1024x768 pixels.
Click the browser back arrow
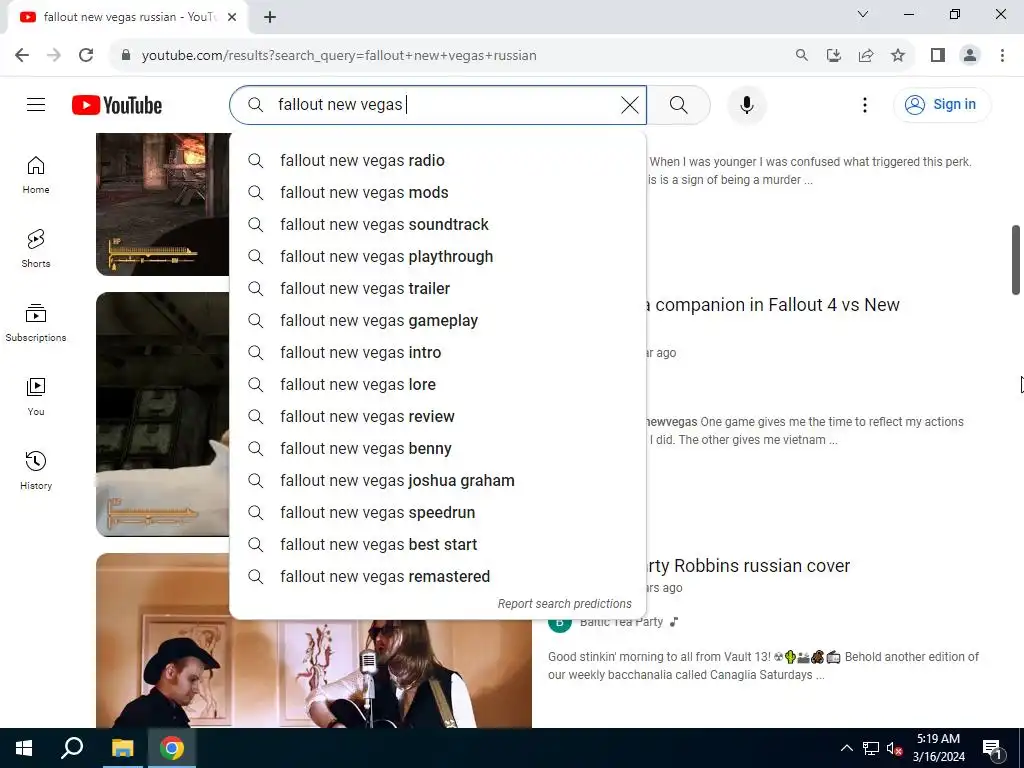[22, 56]
